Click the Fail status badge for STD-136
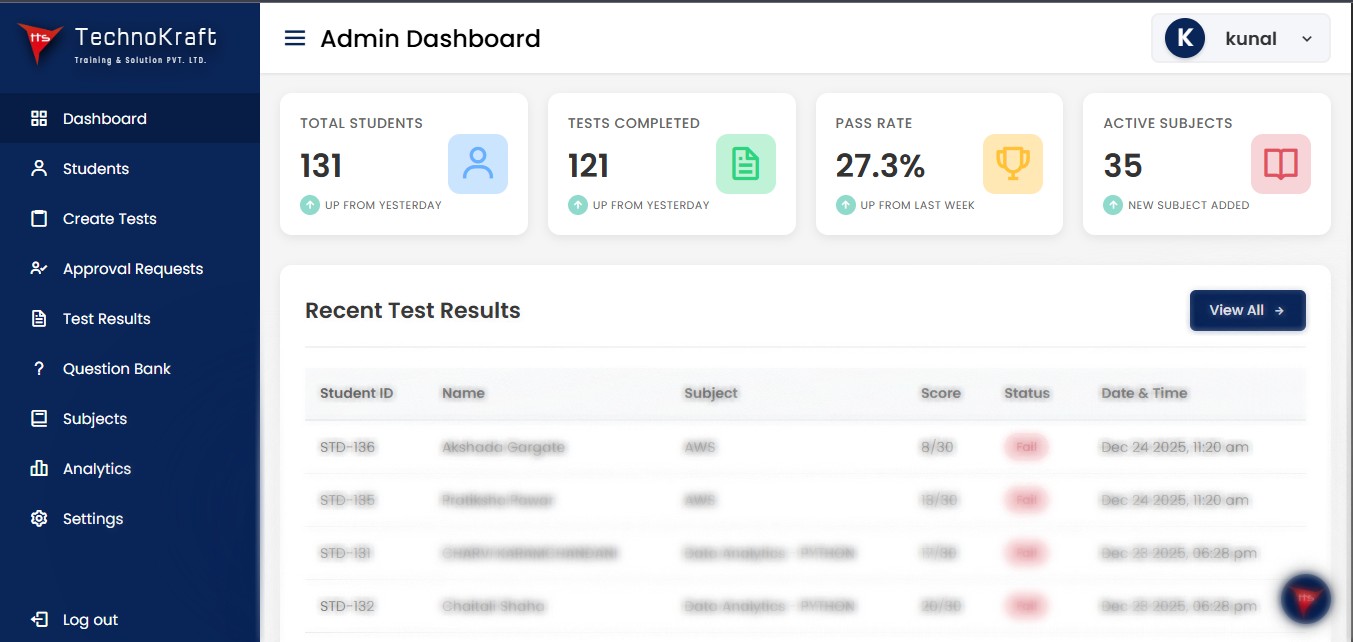The image size is (1353, 642). tap(1026, 447)
